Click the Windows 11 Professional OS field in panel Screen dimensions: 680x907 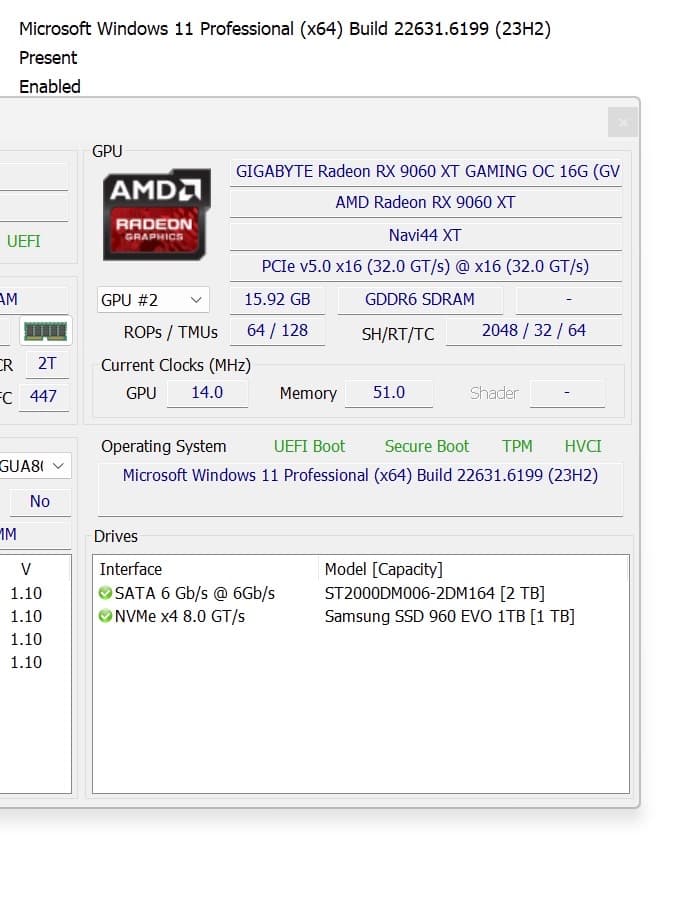pos(360,489)
